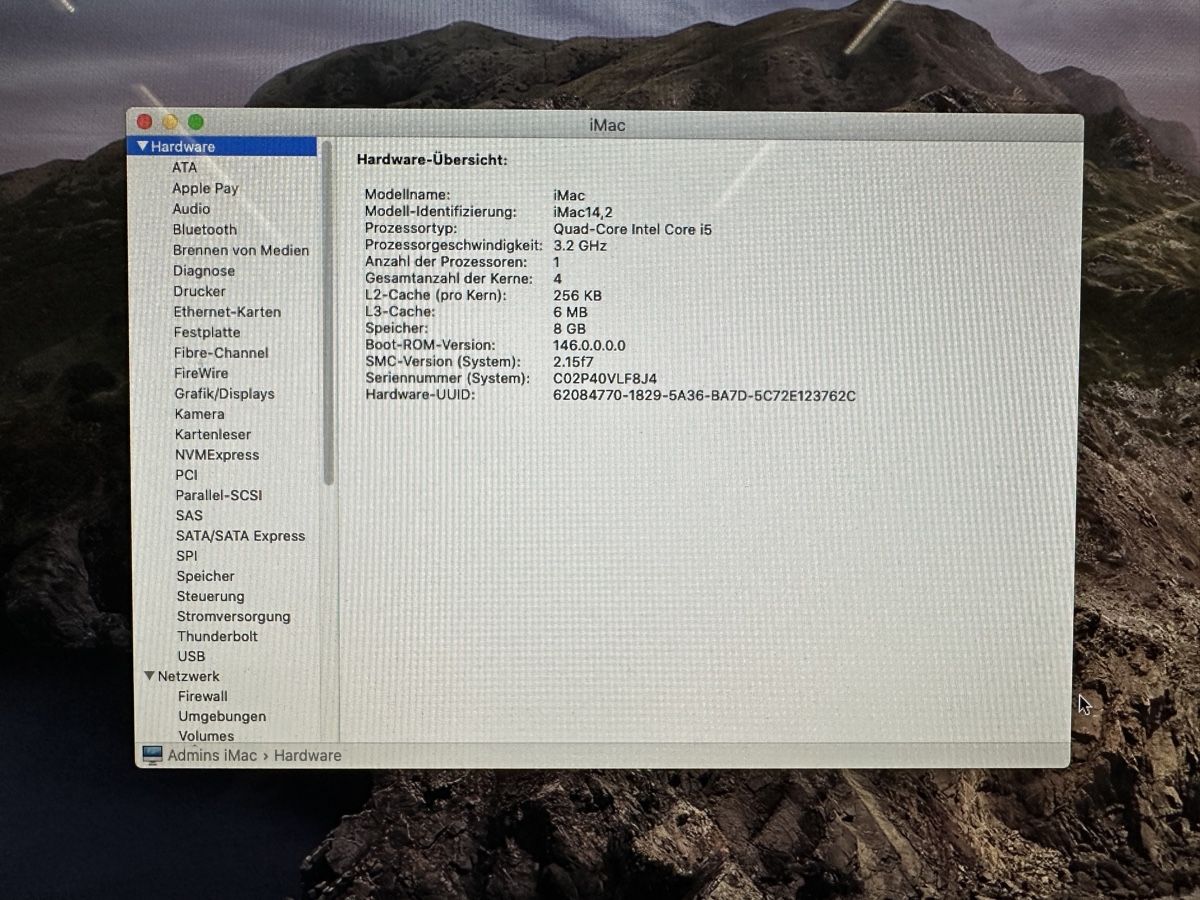
Task: Show Ethernet-Karten details
Action: 227,311
